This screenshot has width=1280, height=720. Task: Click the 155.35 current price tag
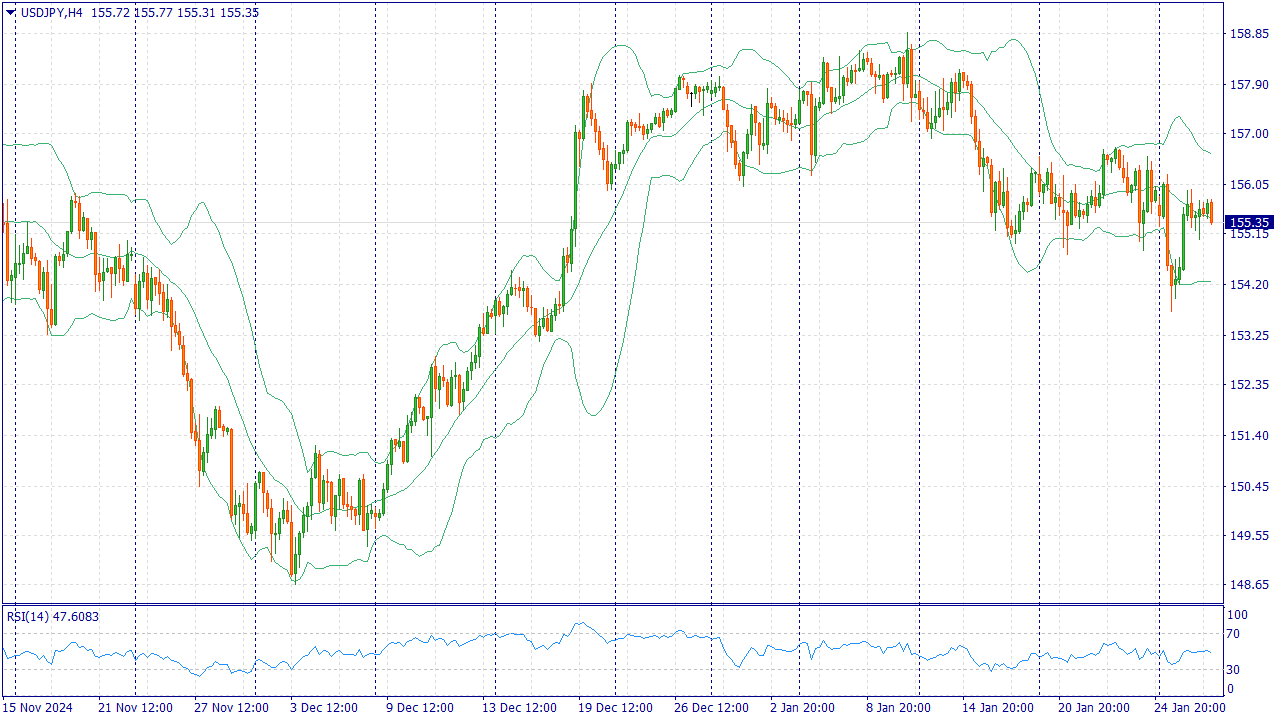pyautogui.click(x=1248, y=222)
